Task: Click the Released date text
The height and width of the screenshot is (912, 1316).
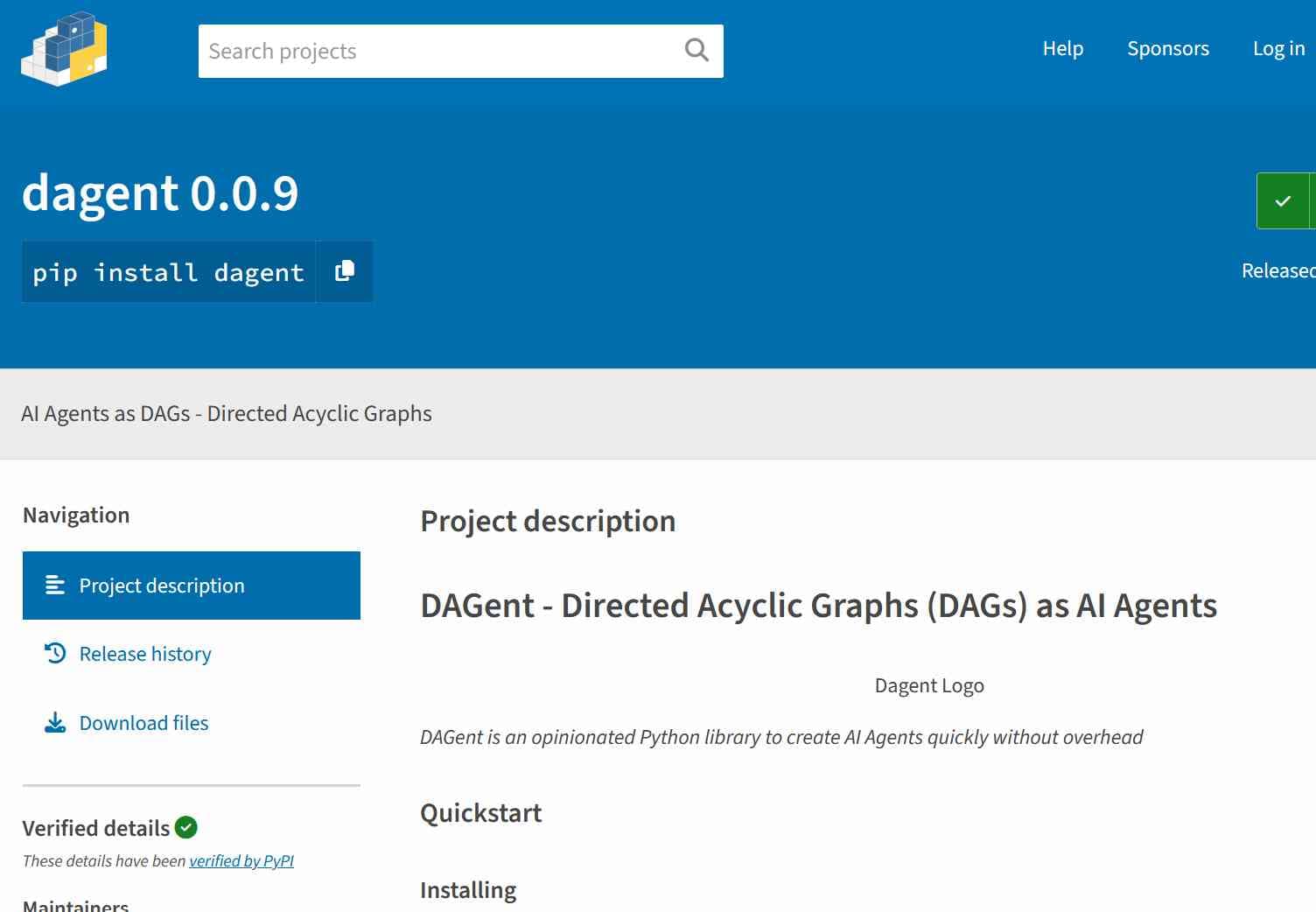Action: pos(1278,271)
